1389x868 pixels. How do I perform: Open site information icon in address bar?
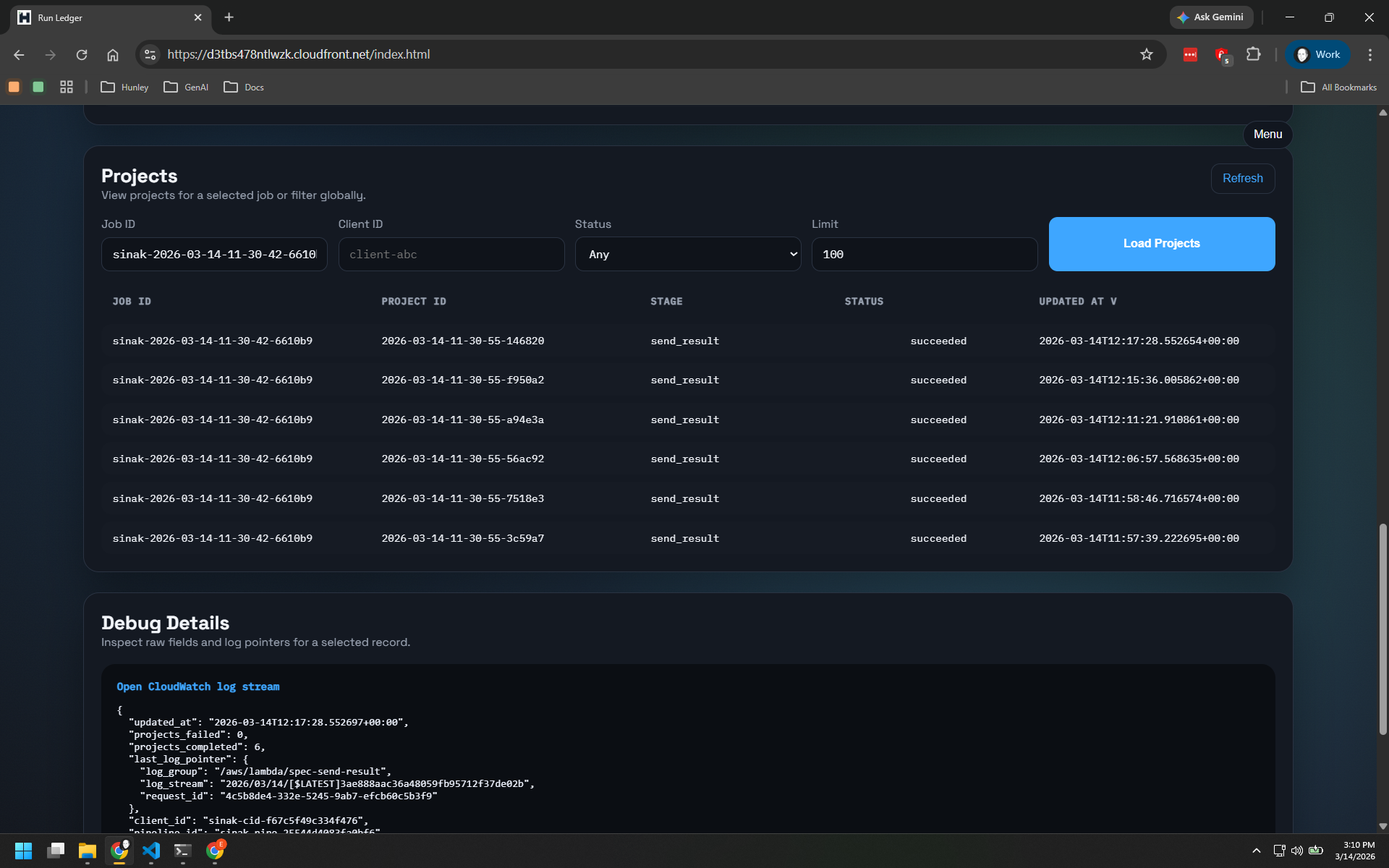click(x=150, y=54)
